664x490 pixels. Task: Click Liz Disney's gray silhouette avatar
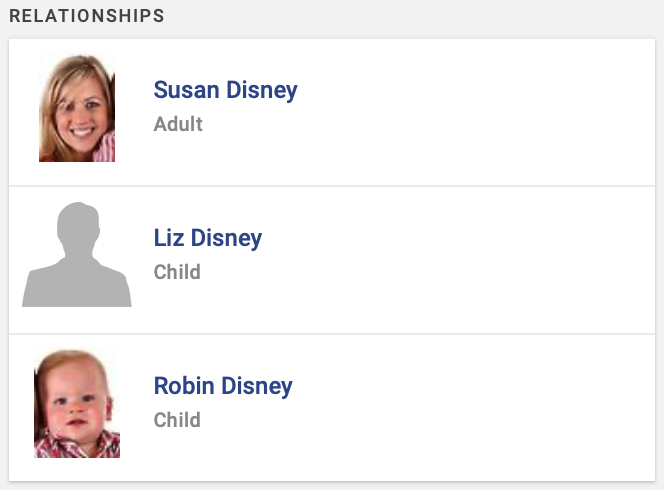(x=77, y=255)
